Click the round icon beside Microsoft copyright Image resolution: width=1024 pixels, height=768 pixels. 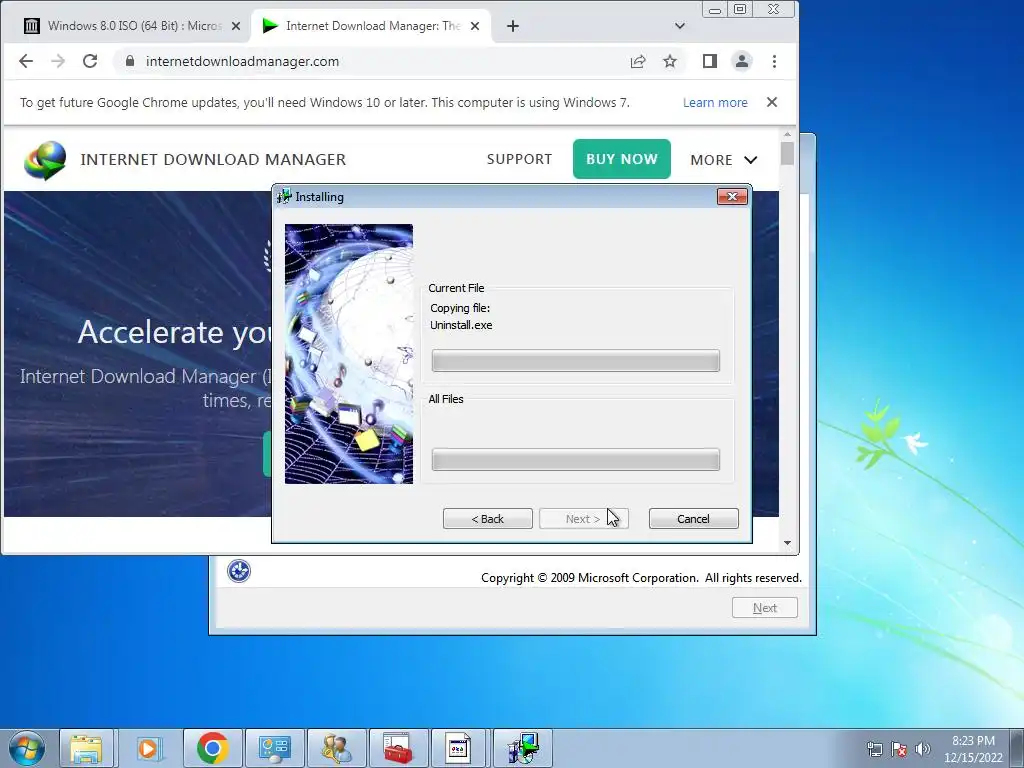point(239,571)
